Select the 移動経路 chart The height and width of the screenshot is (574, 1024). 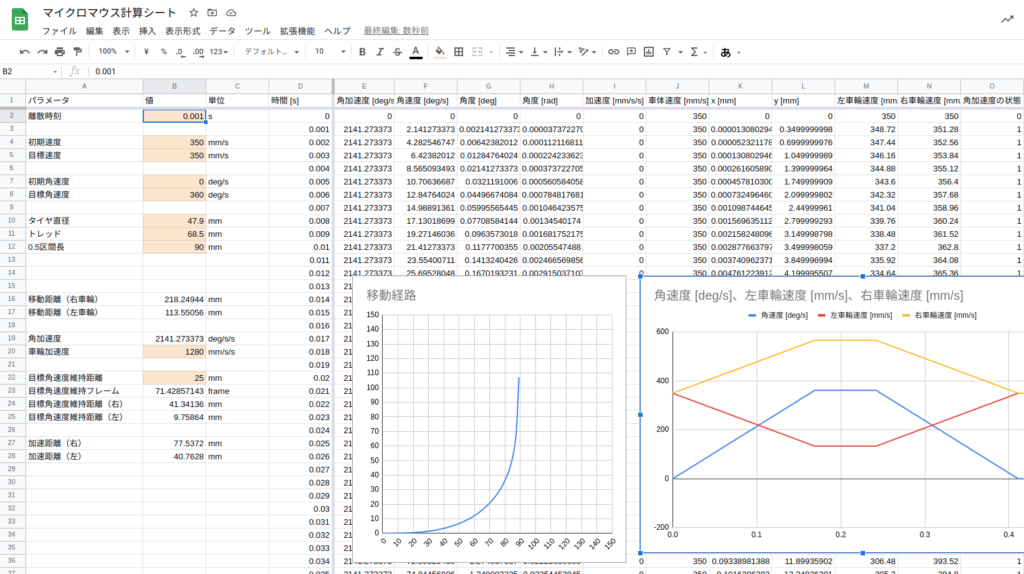pos(488,418)
